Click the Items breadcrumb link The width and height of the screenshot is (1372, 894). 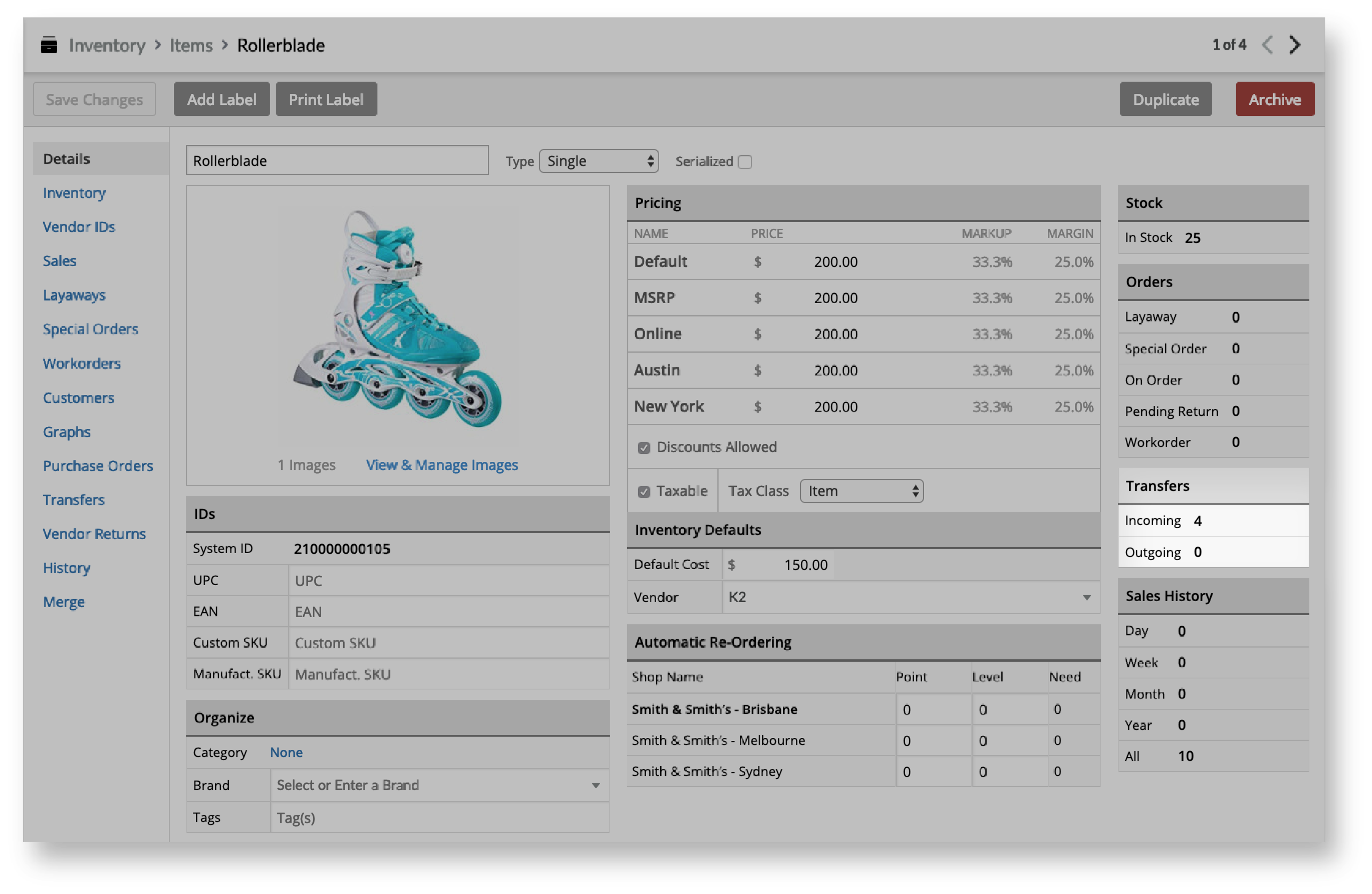pos(191,45)
